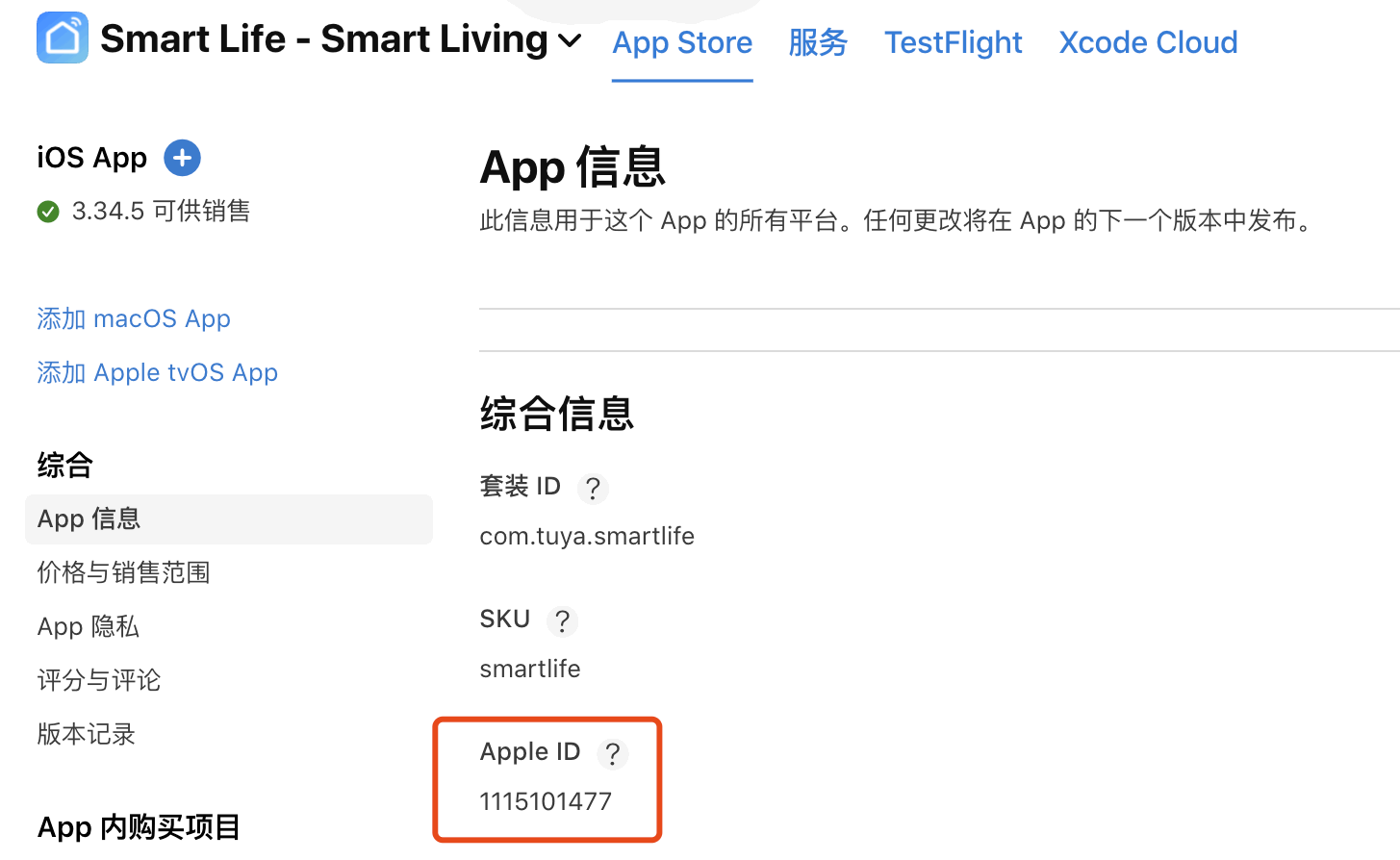
Task: Click the 综合信息 section heading
Action: 557,414
